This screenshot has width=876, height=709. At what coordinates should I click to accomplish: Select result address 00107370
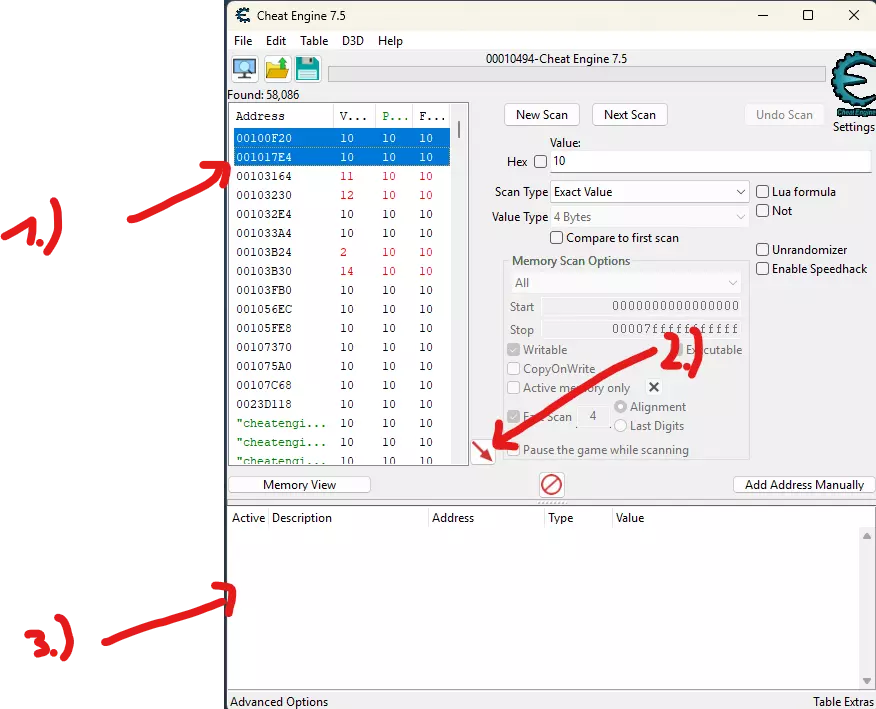point(341,347)
